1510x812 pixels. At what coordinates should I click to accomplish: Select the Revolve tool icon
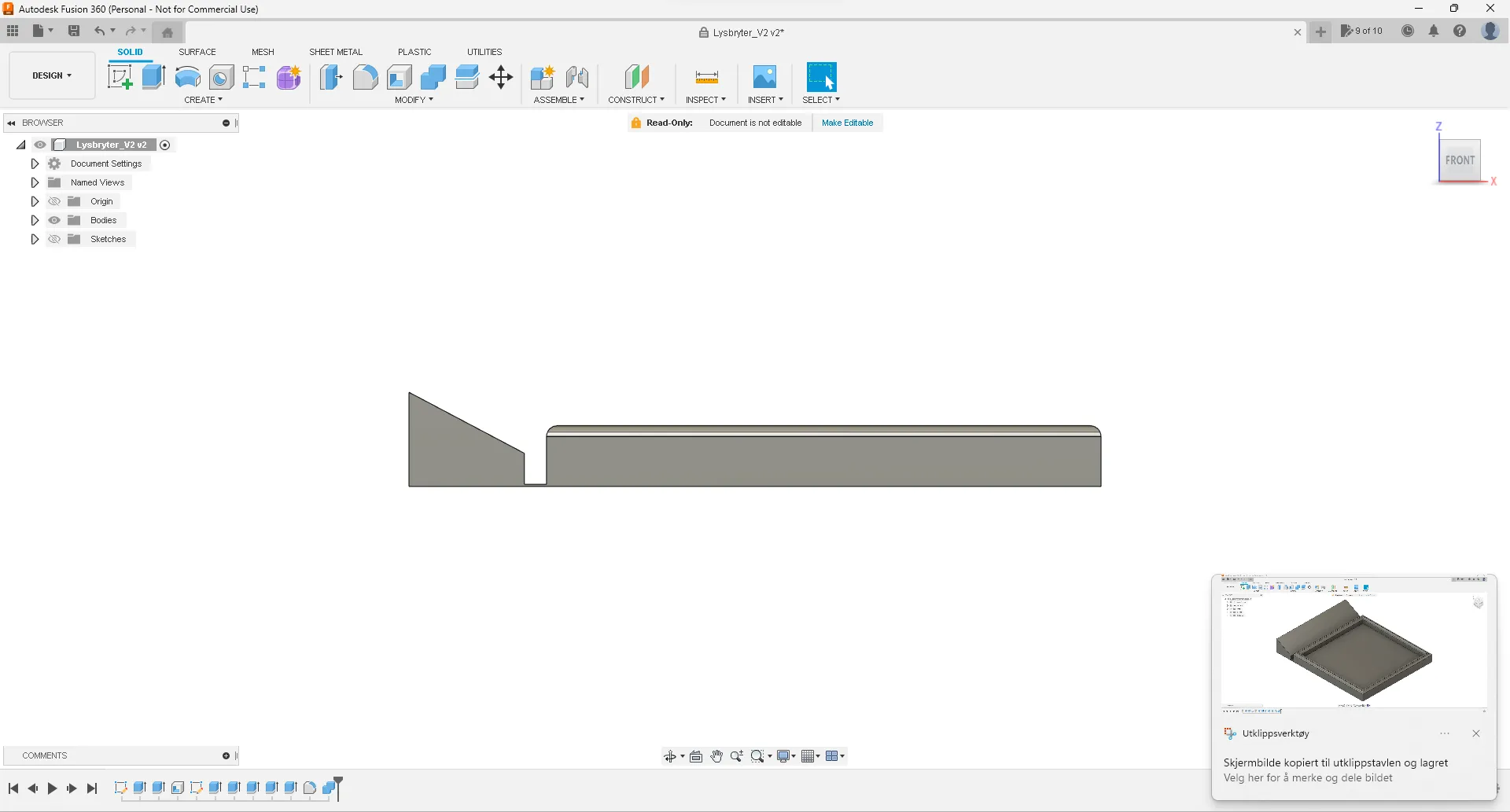click(x=187, y=77)
